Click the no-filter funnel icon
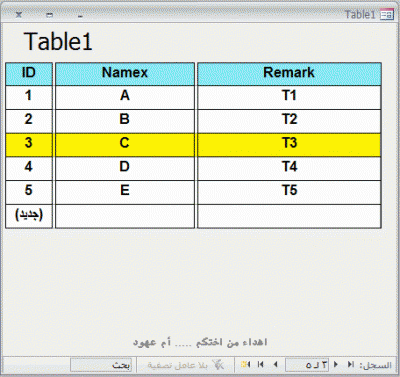The width and height of the screenshot is (400, 377). click(218, 365)
